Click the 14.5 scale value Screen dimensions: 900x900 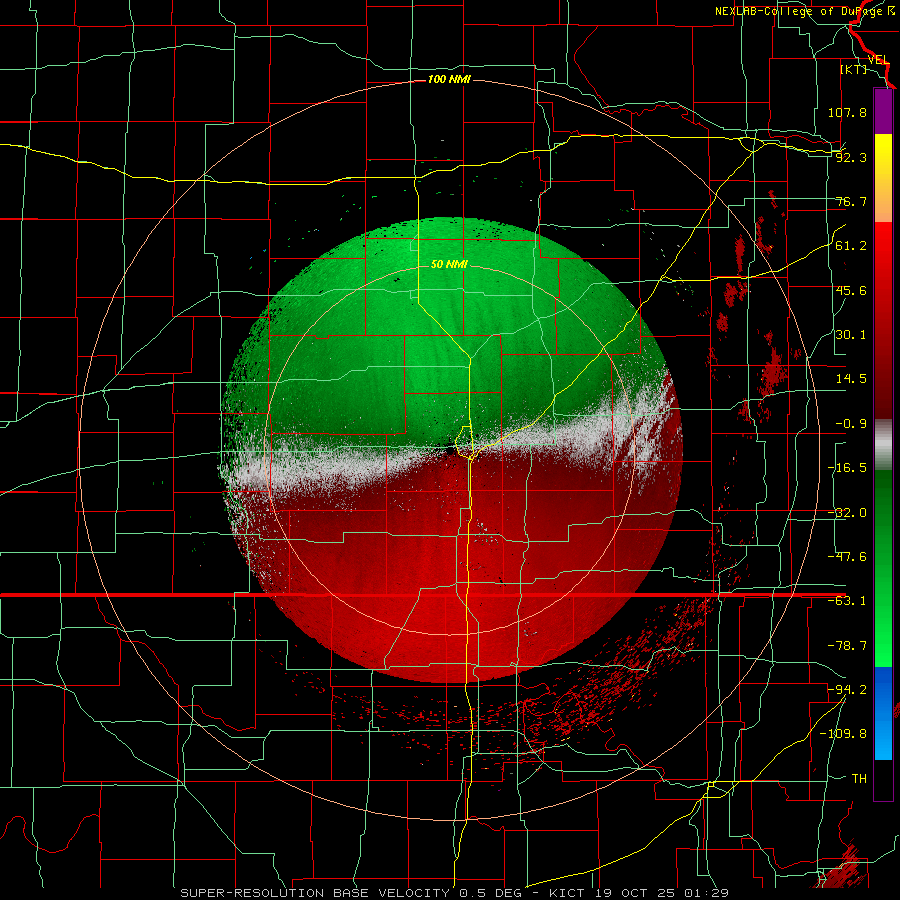click(851, 379)
